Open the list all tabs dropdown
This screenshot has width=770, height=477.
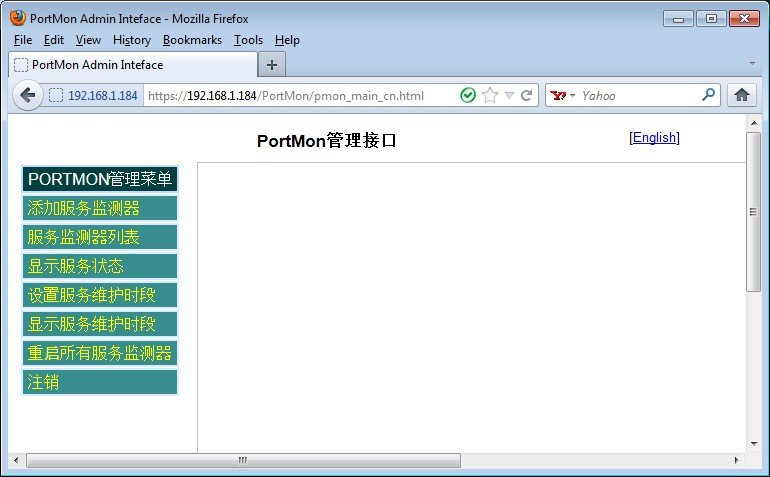pos(752,62)
